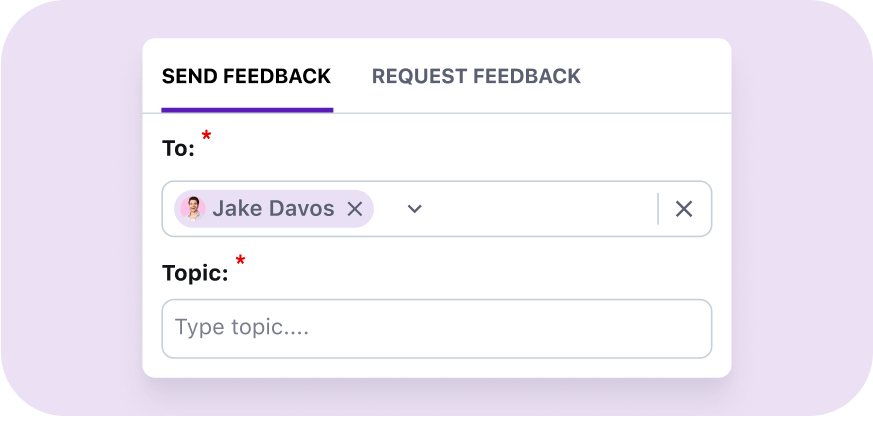Click the To: field label

click(178, 149)
